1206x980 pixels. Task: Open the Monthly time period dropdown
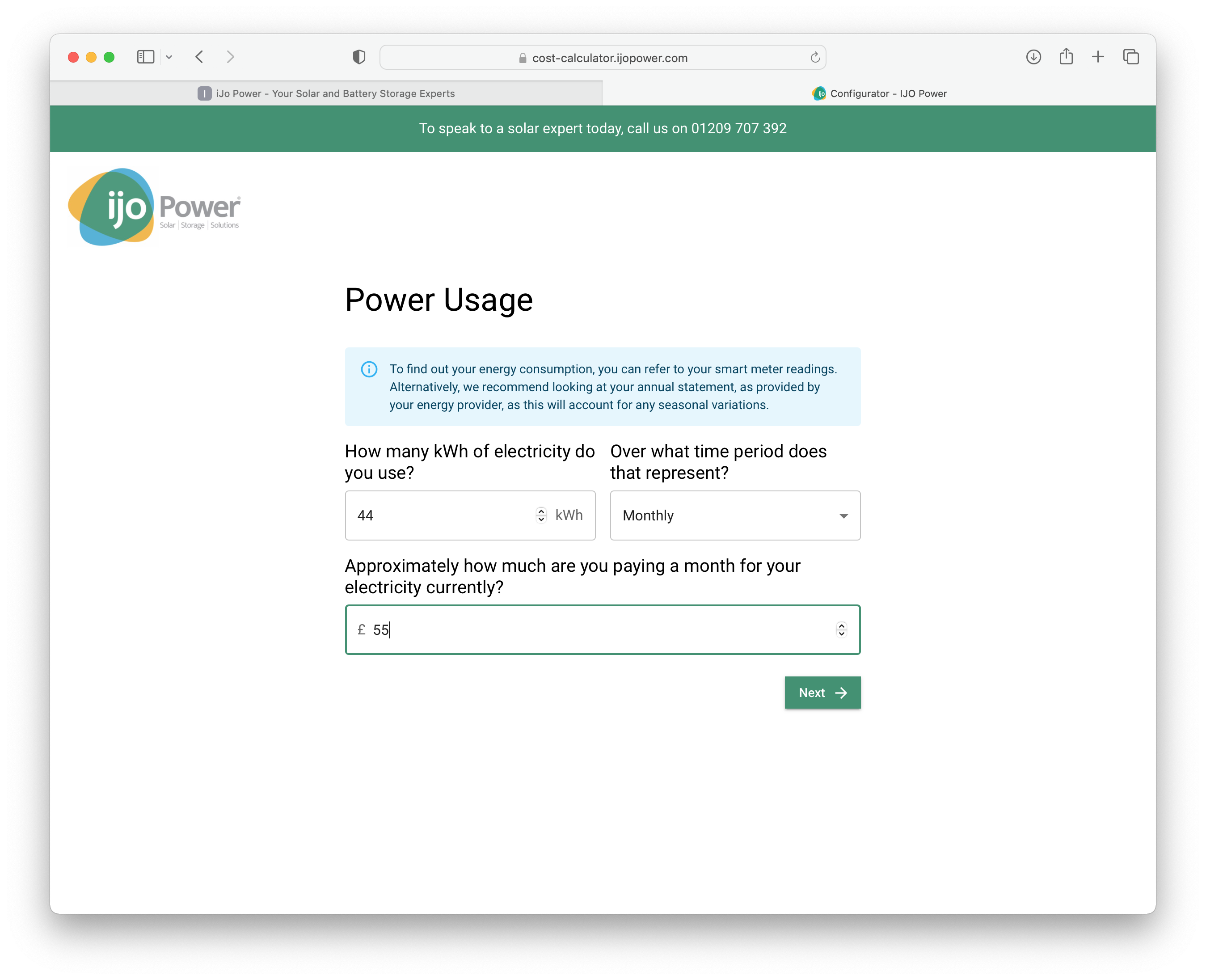[x=735, y=515]
